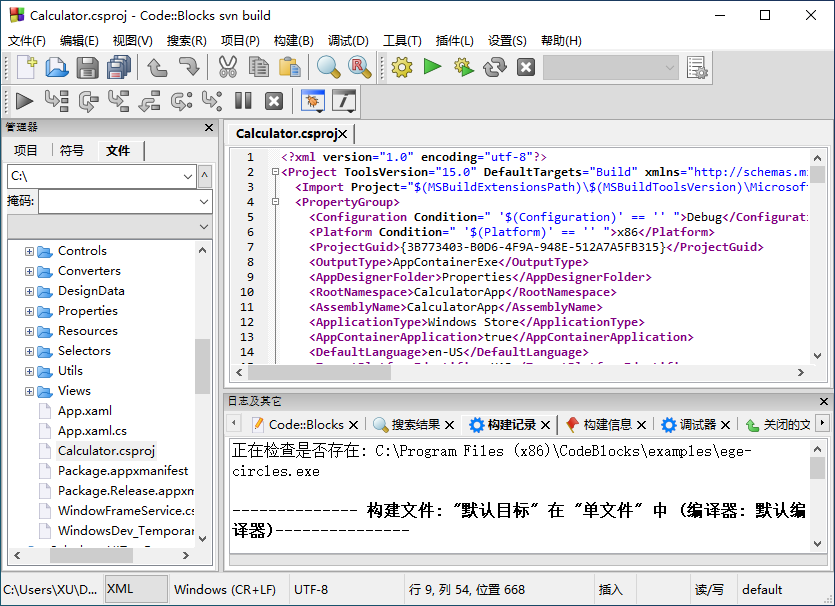Expand the Utils folder
Screen dimensions: 835x606
pos(29,371)
